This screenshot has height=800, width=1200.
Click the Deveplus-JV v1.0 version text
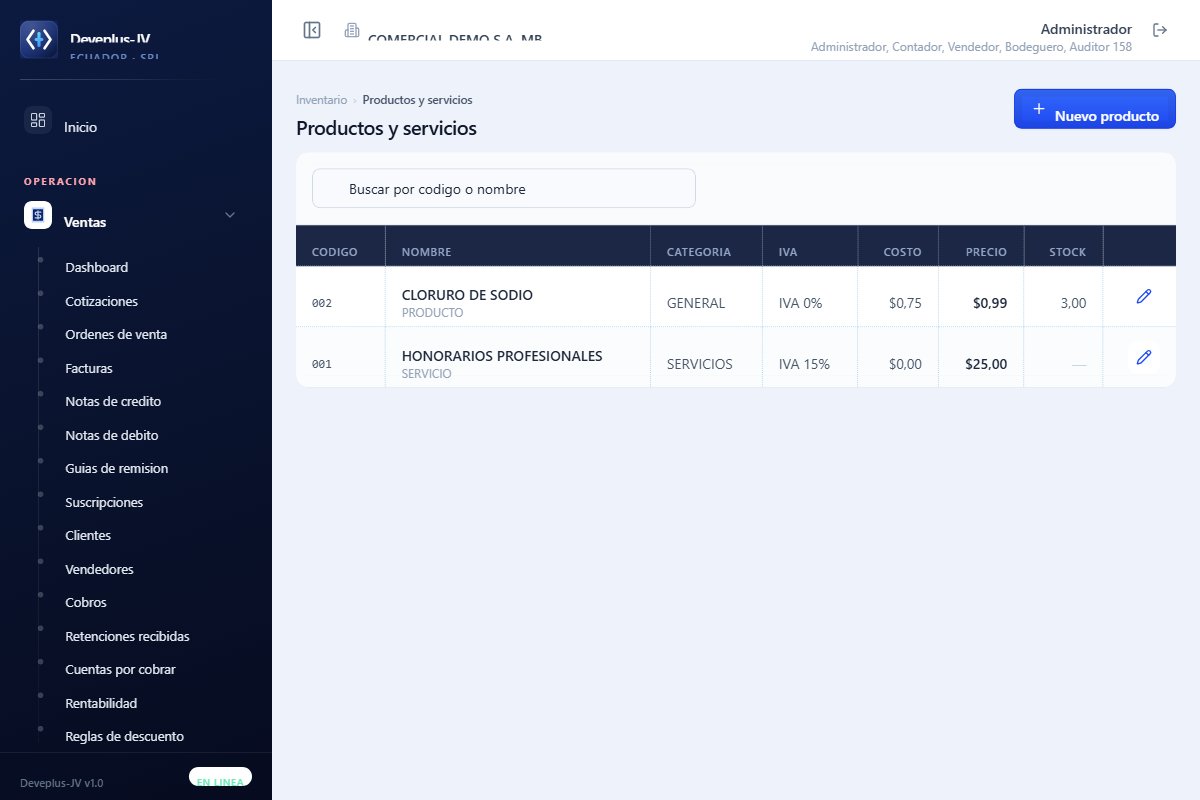click(61, 783)
